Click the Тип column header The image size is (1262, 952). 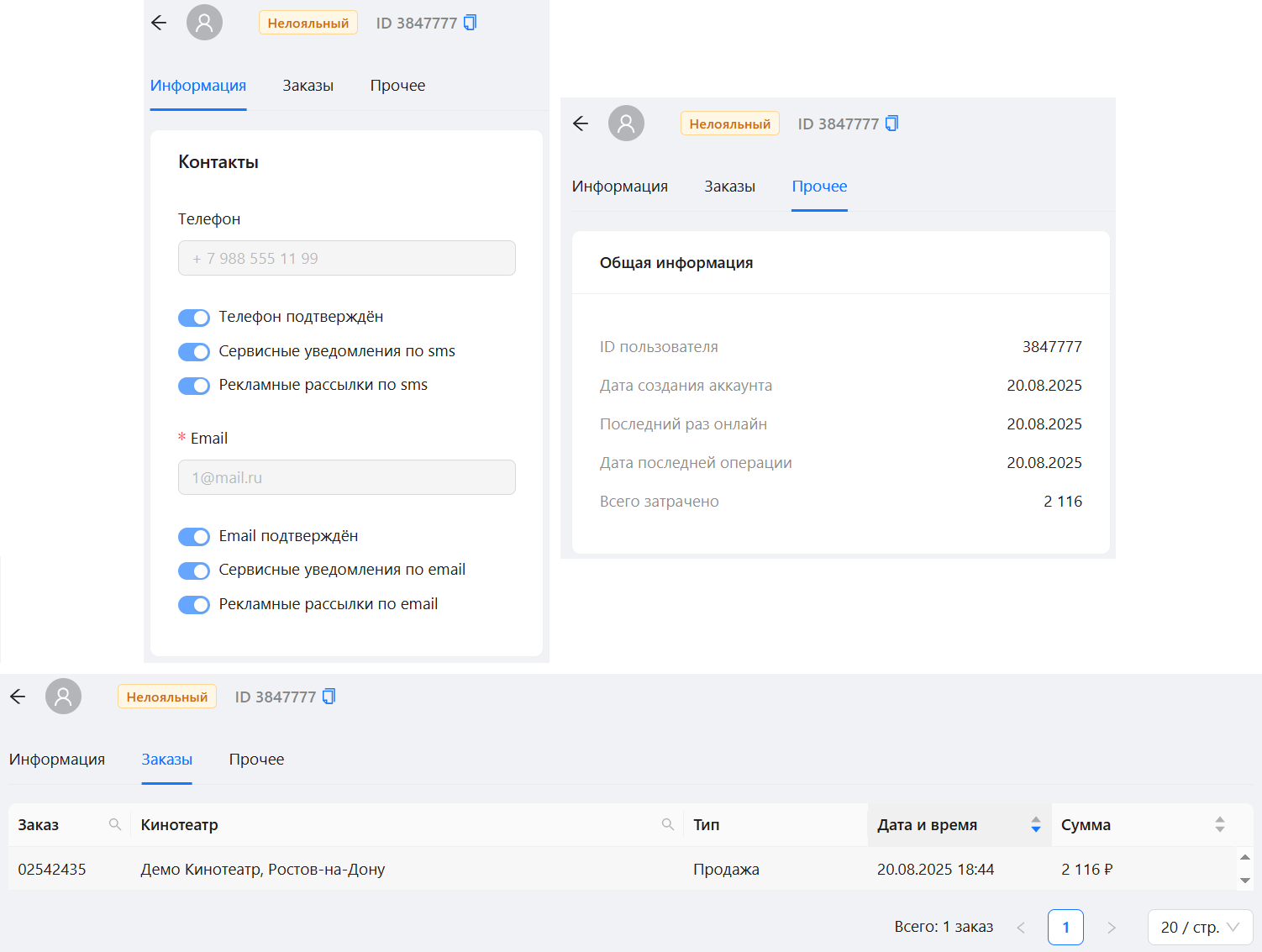click(707, 825)
